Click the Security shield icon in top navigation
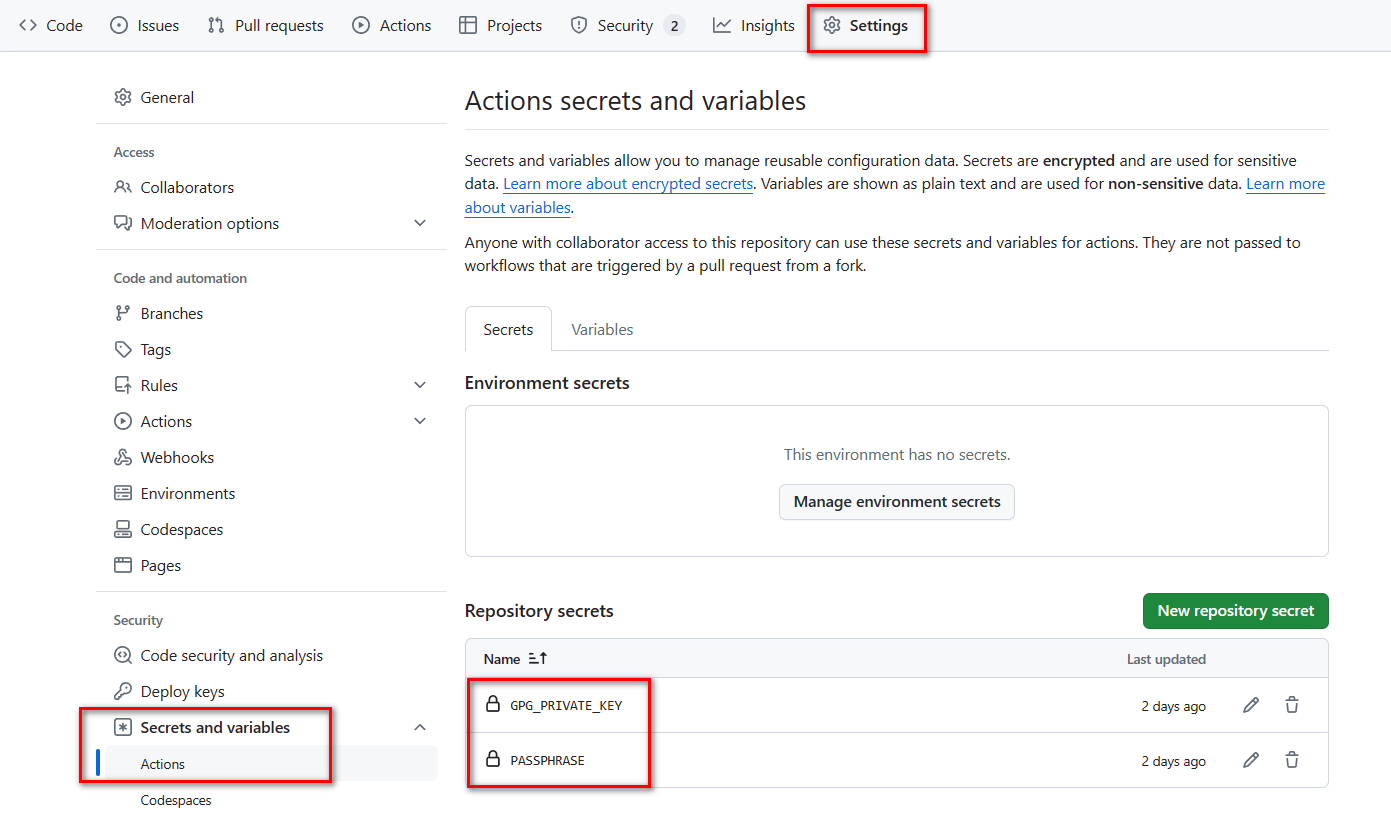 tap(579, 26)
